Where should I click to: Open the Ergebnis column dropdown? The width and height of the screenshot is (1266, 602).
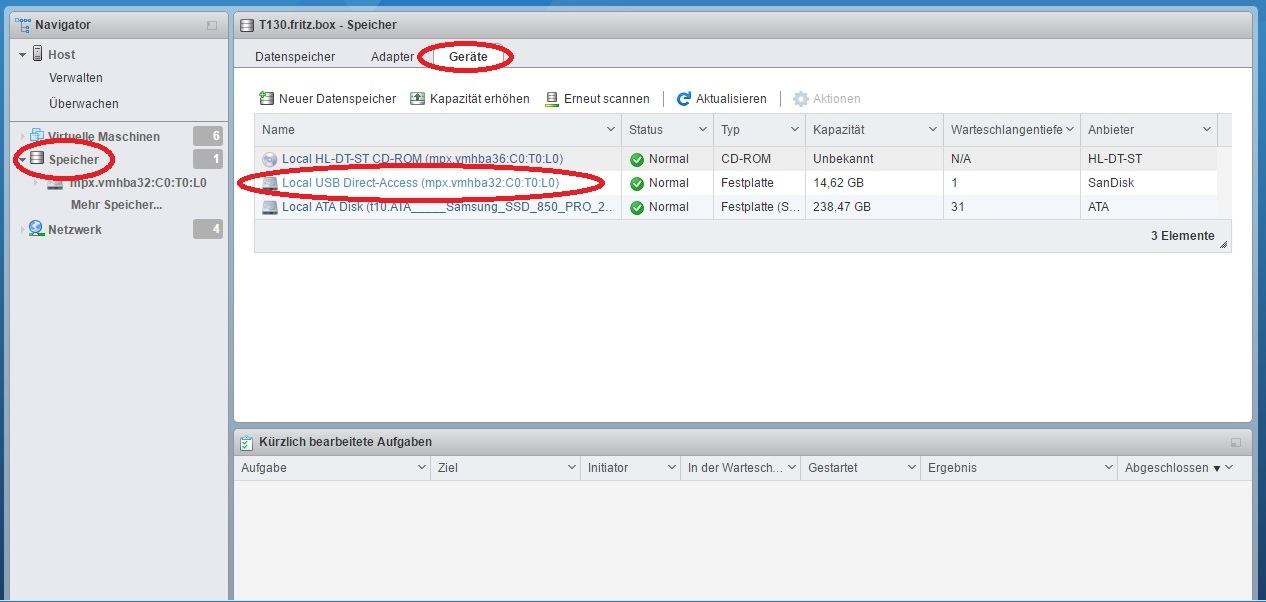click(1108, 468)
